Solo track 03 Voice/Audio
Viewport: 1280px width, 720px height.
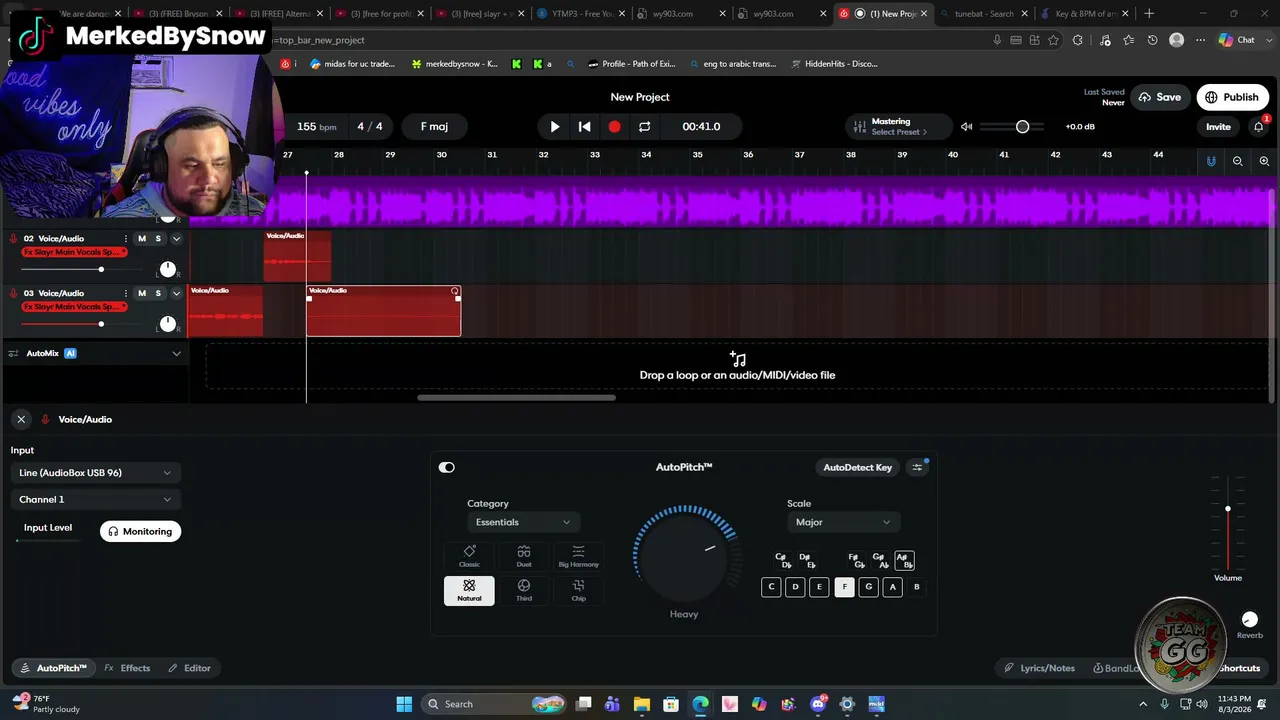[x=158, y=294]
